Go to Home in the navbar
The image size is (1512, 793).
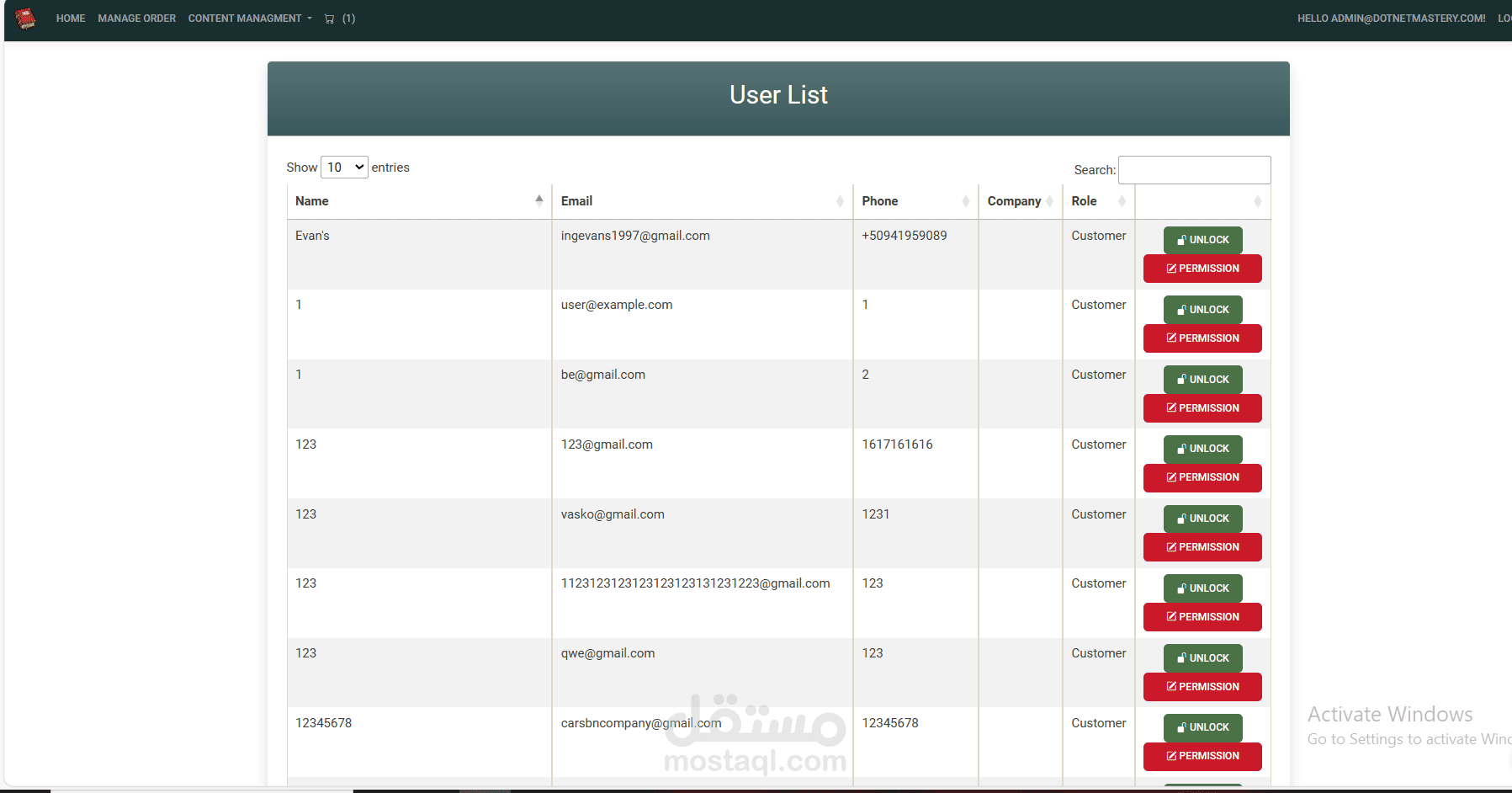point(71,19)
